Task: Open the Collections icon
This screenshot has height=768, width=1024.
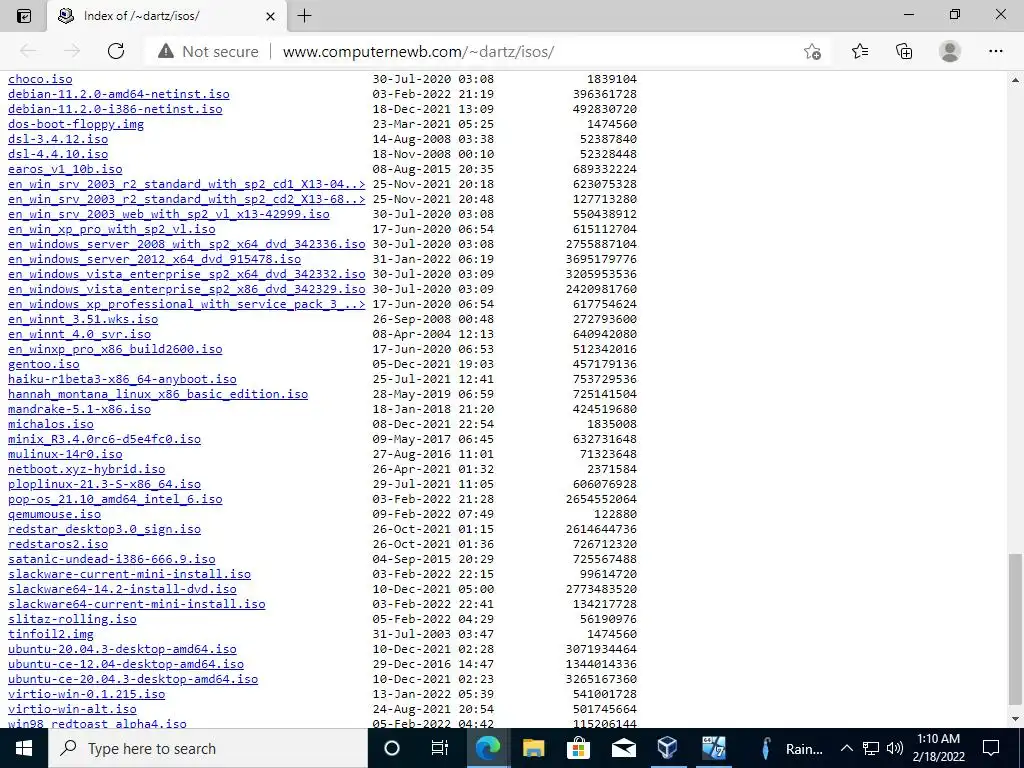Action: [904, 51]
